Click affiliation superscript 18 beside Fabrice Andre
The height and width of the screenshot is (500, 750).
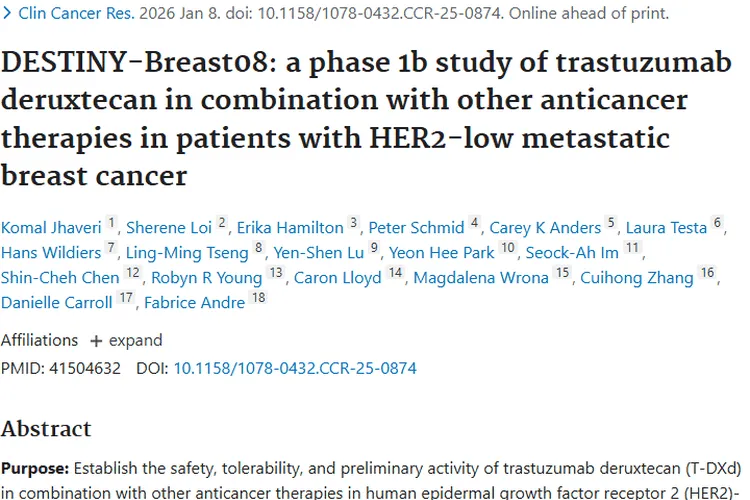[x=258, y=298]
